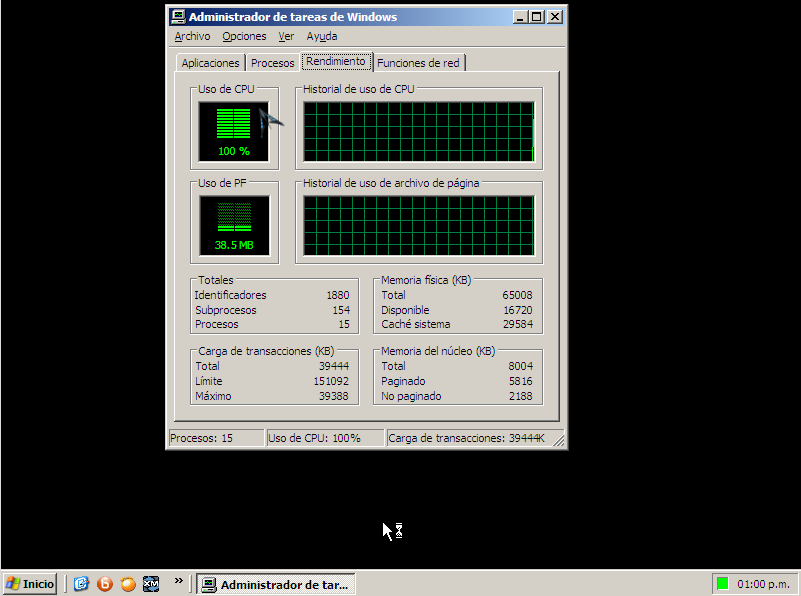Switch to the Aplicaciones tab

(210, 63)
